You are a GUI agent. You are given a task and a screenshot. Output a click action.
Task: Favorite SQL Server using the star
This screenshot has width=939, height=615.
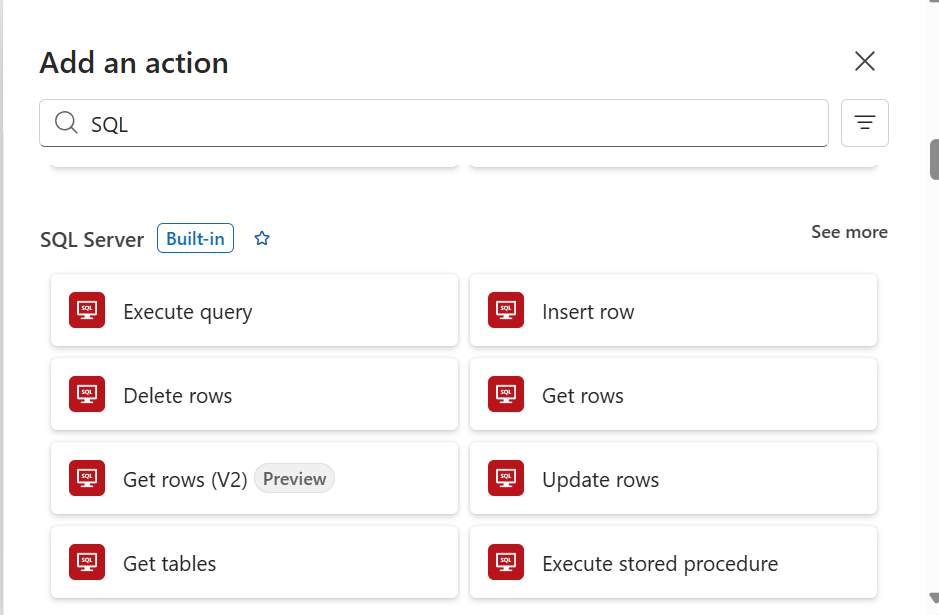(x=262, y=238)
